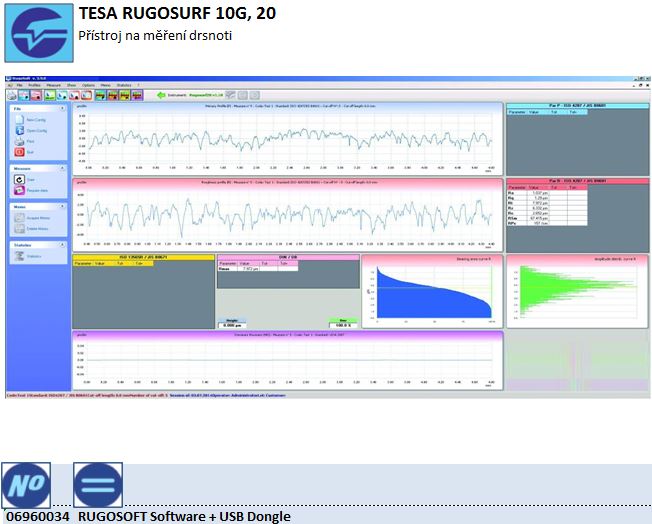Click the red Exit icon in the File panel
This screenshot has width=652, height=524.
[x=20, y=152]
